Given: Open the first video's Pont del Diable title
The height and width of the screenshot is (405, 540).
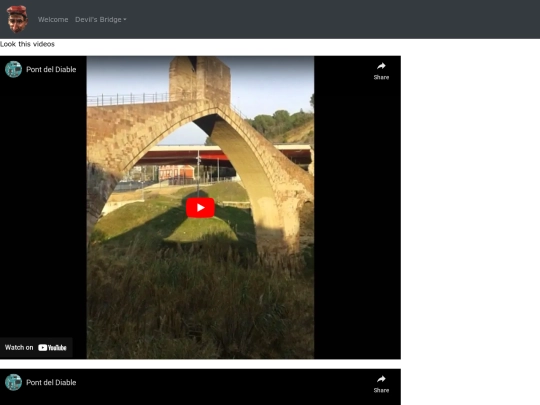Looking at the screenshot, I should pos(51,69).
